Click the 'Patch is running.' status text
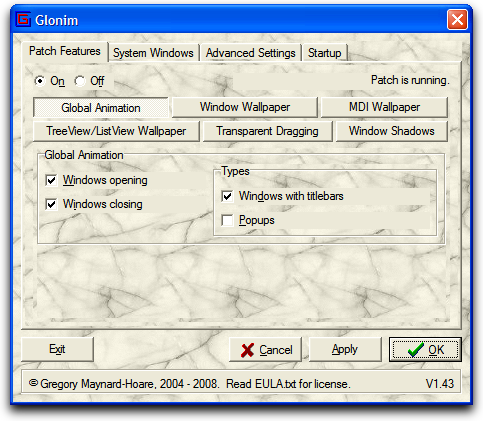Viewport: 483px width, 421px height. (410, 80)
